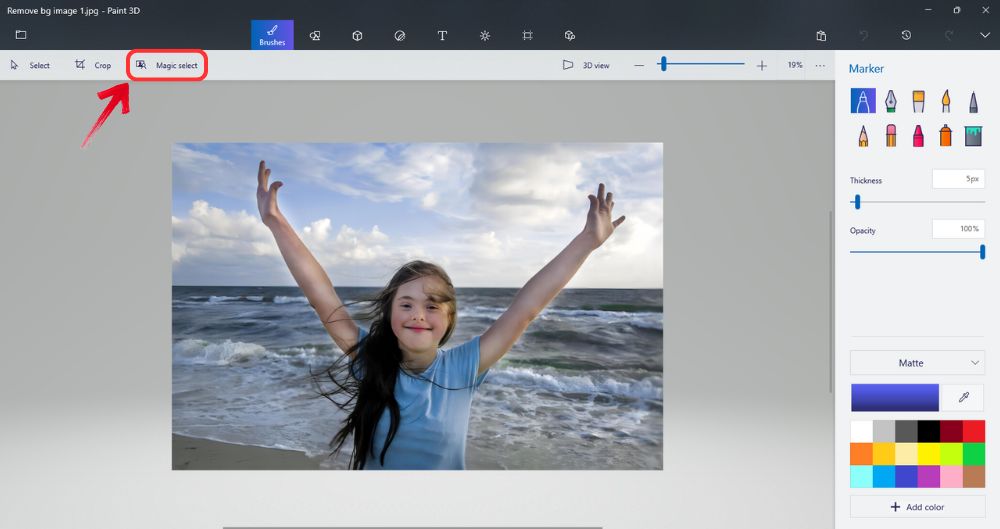Select the Eraser tool
Viewport: 1000px width, 529px height.
(890, 135)
